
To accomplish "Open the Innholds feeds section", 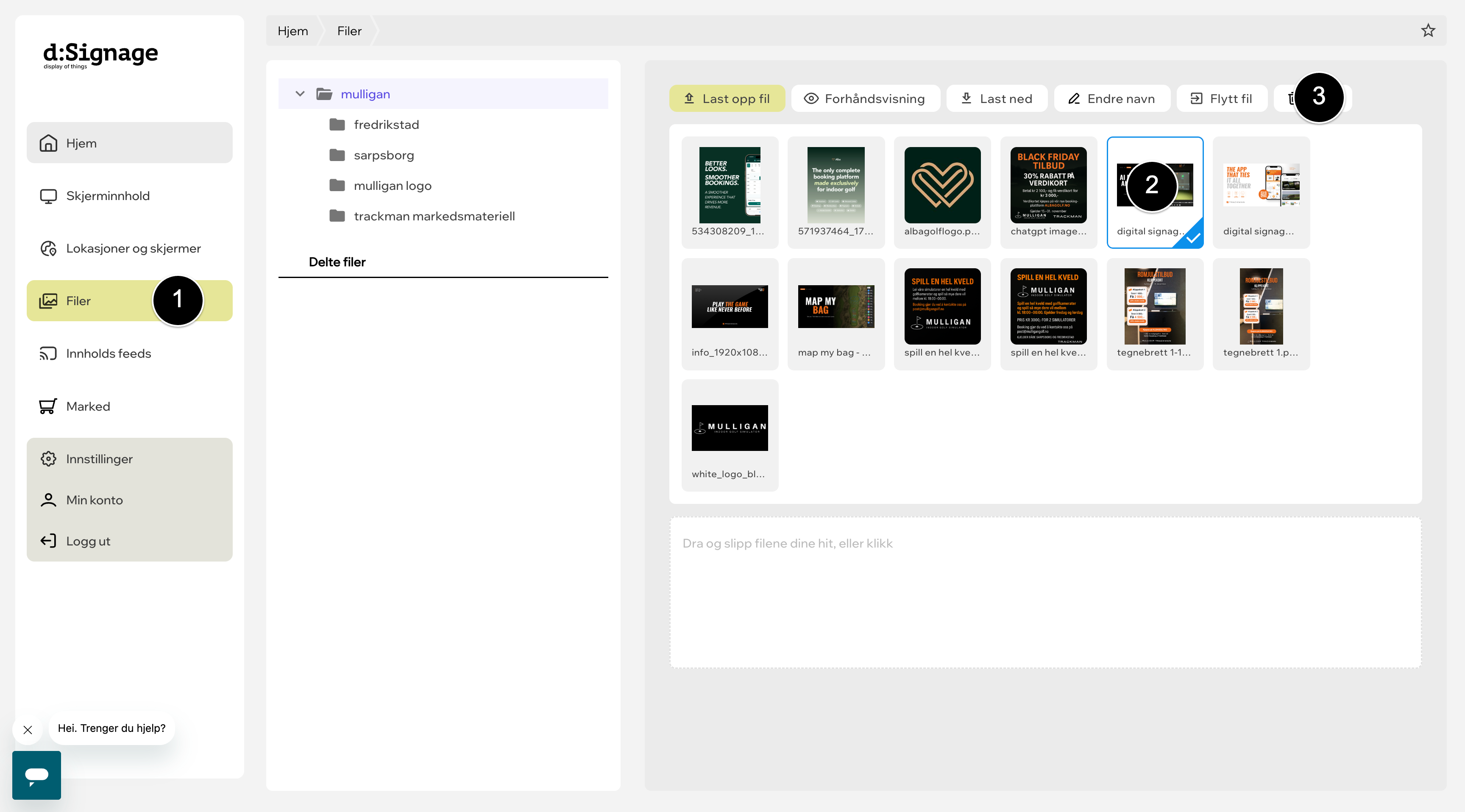I will click(129, 354).
